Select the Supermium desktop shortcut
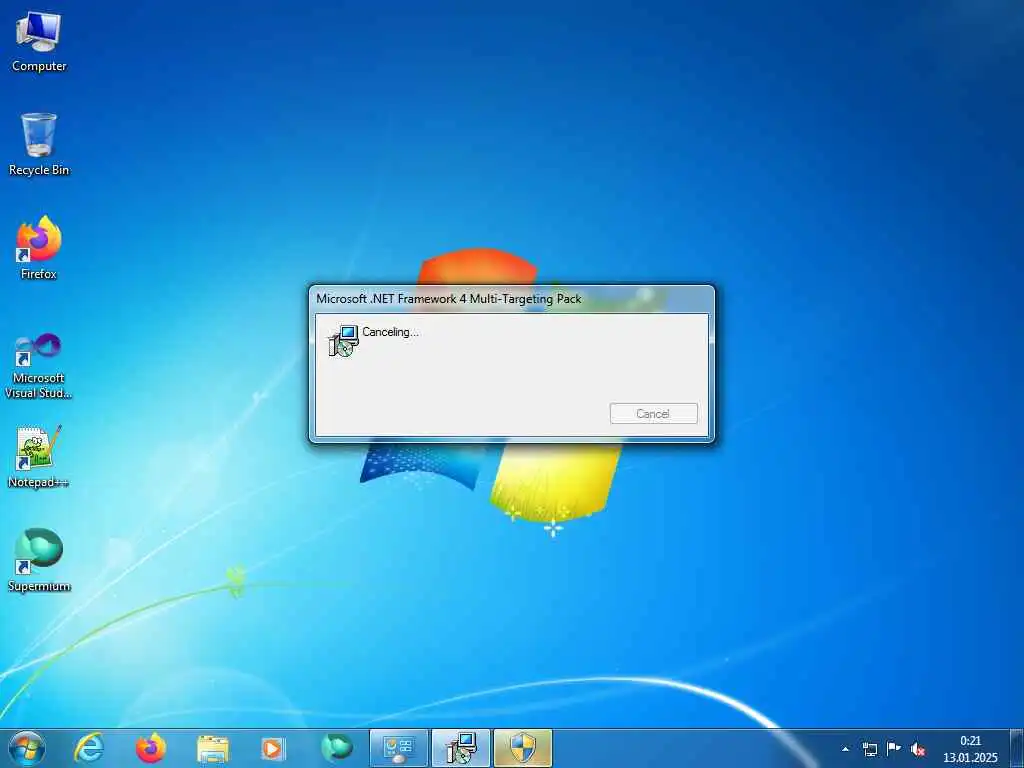1024x768 pixels. (39, 560)
